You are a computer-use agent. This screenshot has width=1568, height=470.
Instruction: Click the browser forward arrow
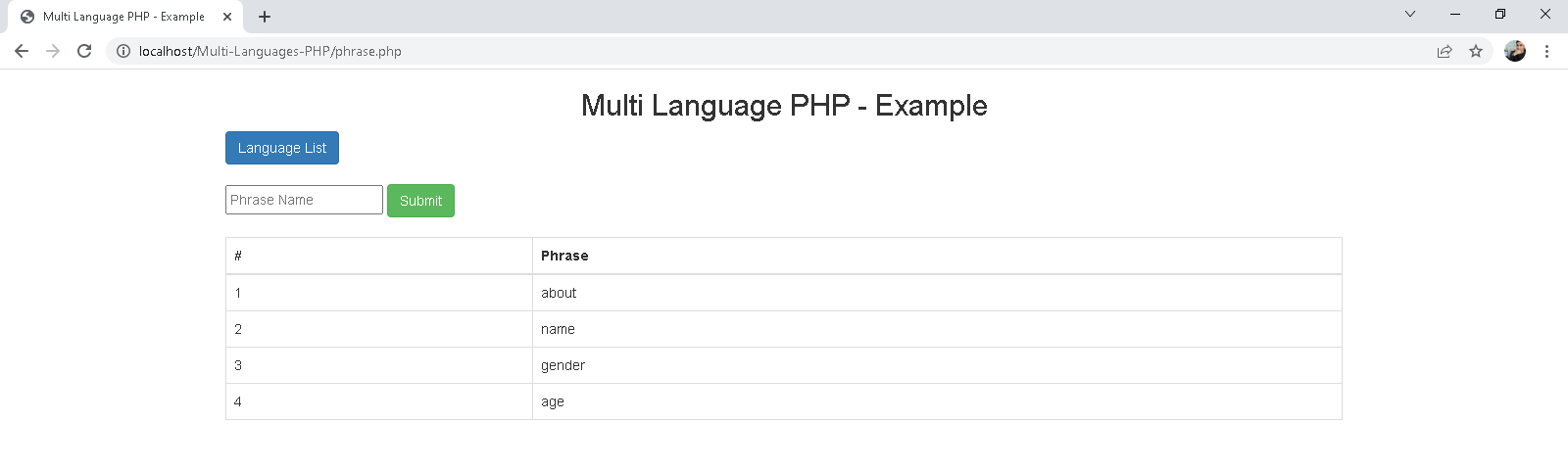point(53,51)
